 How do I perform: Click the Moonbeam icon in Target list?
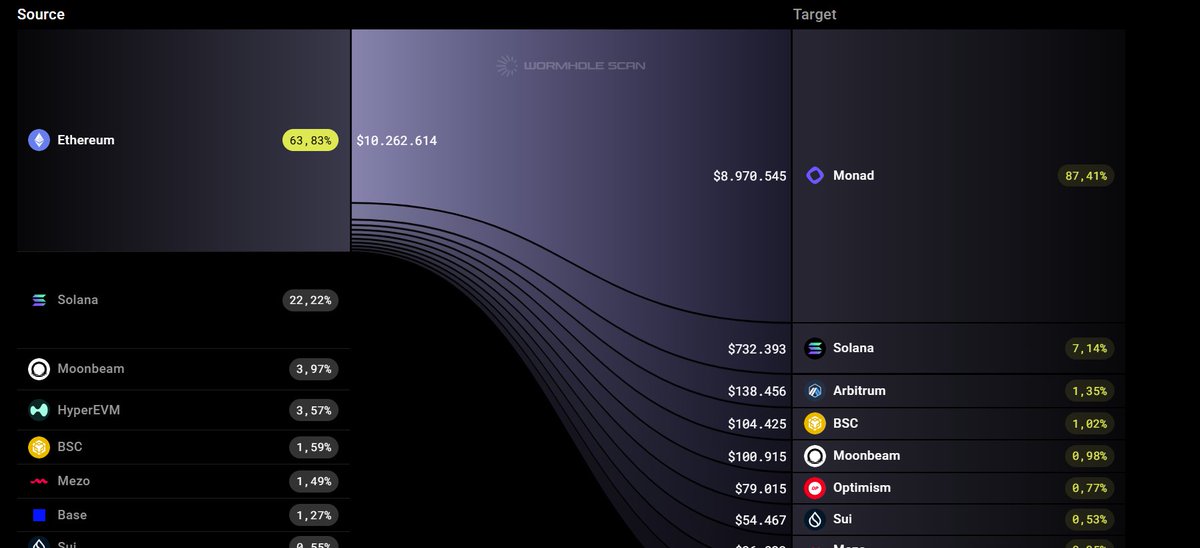point(815,456)
